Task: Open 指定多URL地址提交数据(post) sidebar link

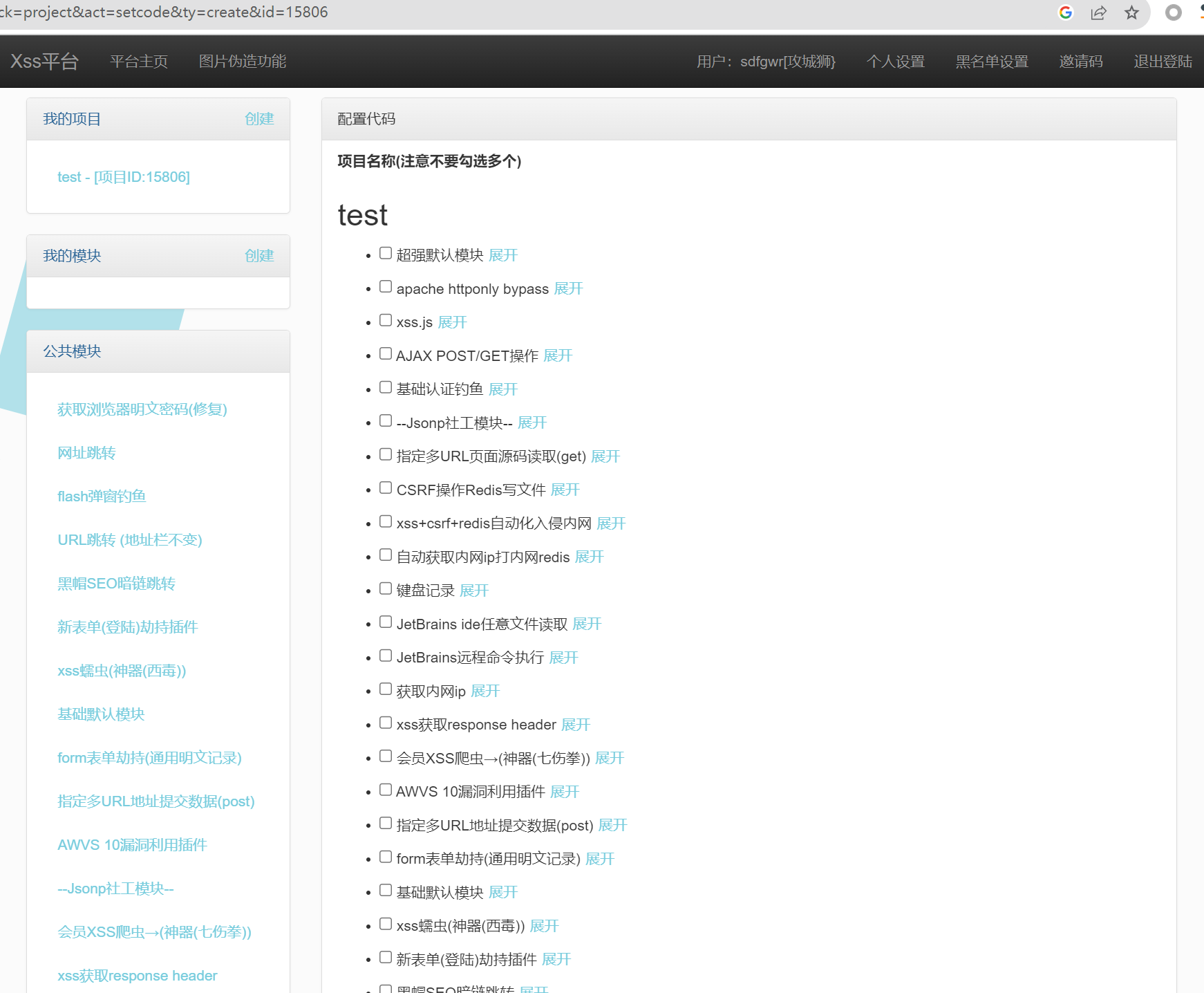Action: [156, 801]
